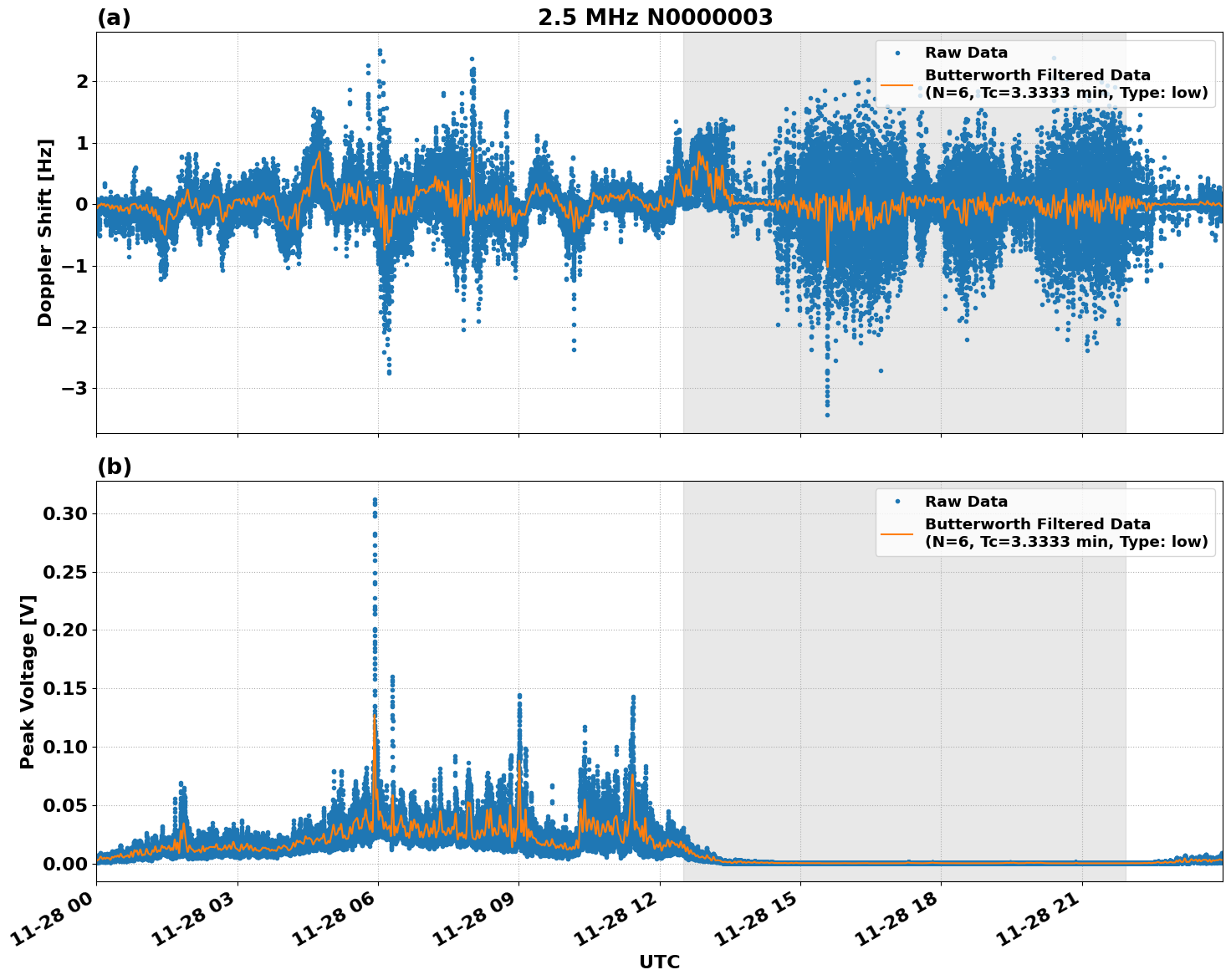This screenshot has height=980, width=1231.
Task: Click the blue Raw Data marker in Doppler legend
Action: click(x=897, y=54)
